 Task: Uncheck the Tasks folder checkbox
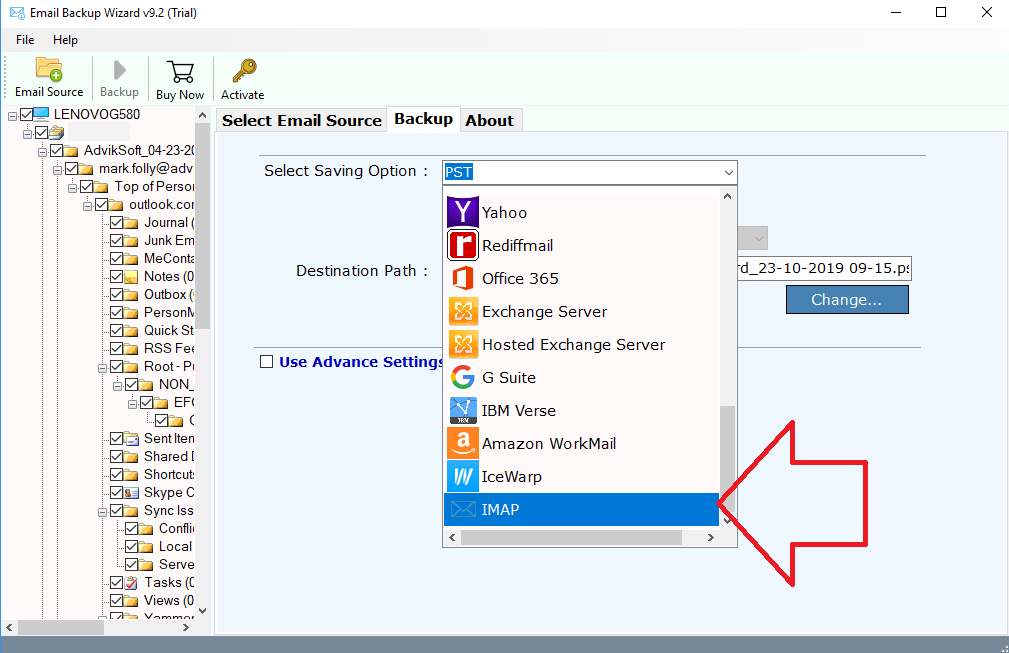tap(116, 583)
